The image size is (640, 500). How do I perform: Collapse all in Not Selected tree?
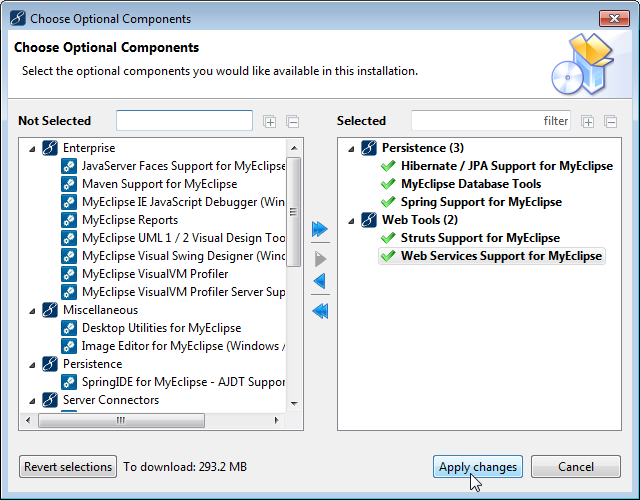point(292,122)
